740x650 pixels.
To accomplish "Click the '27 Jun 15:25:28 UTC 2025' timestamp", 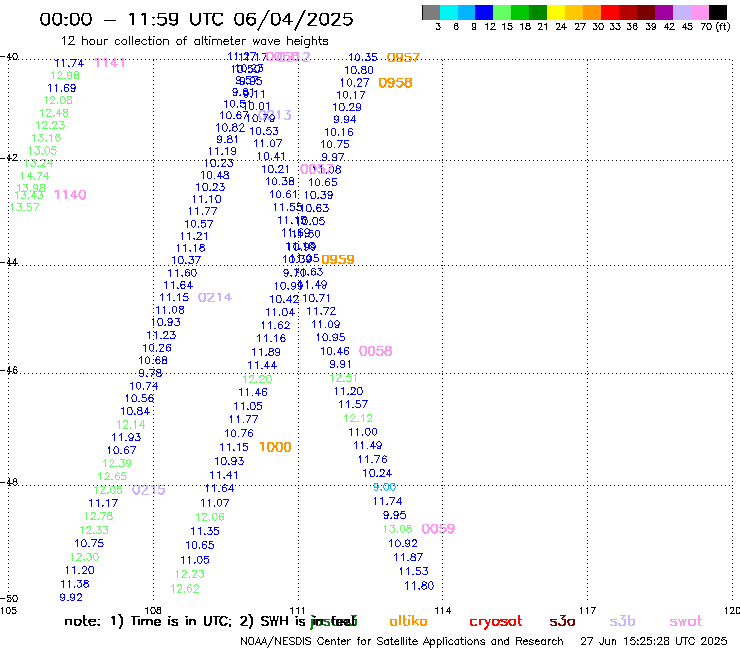I will pos(654,641).
